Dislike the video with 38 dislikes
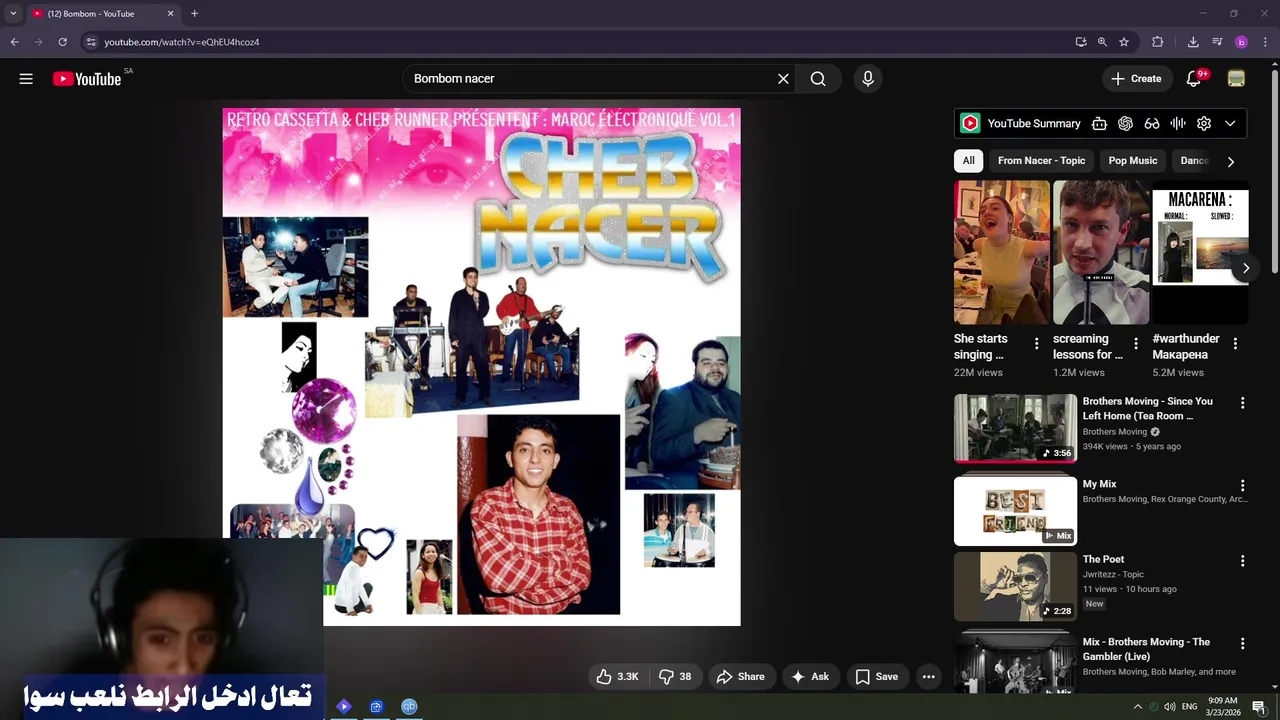Image resolution: width=1280 pixels, height=720 pixels. 675,677
